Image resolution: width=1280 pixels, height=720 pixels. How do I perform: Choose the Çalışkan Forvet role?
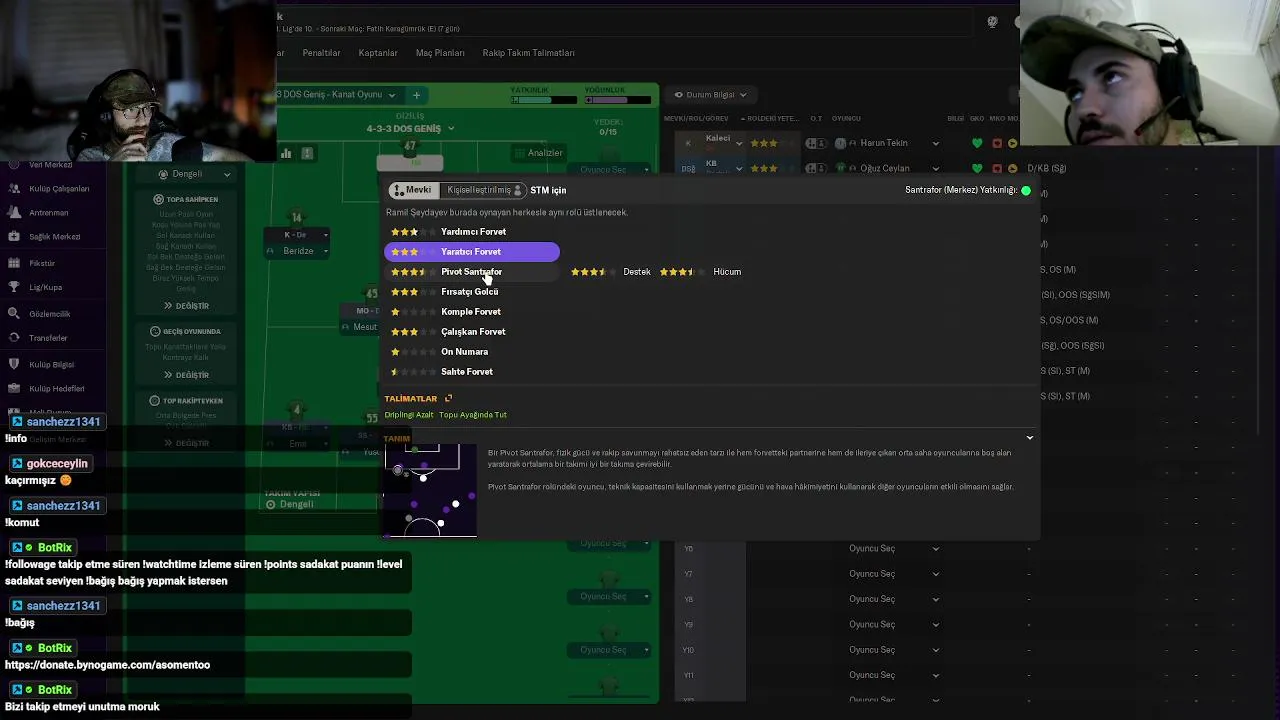[472, 332]
